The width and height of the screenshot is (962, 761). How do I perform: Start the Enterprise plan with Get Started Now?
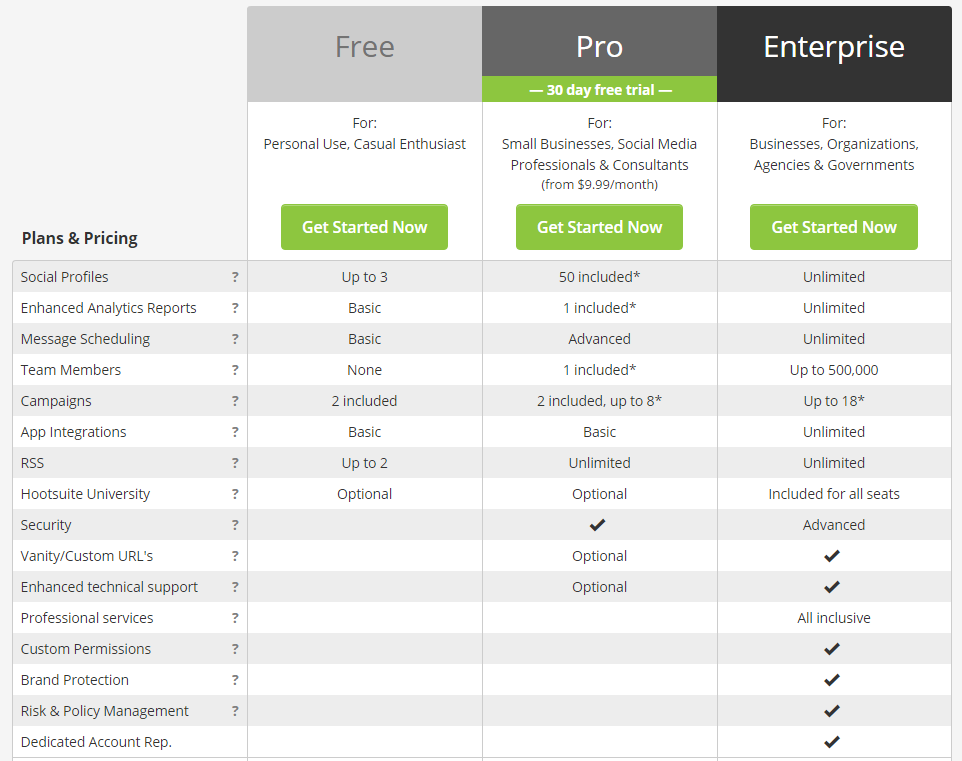point(833,227)
